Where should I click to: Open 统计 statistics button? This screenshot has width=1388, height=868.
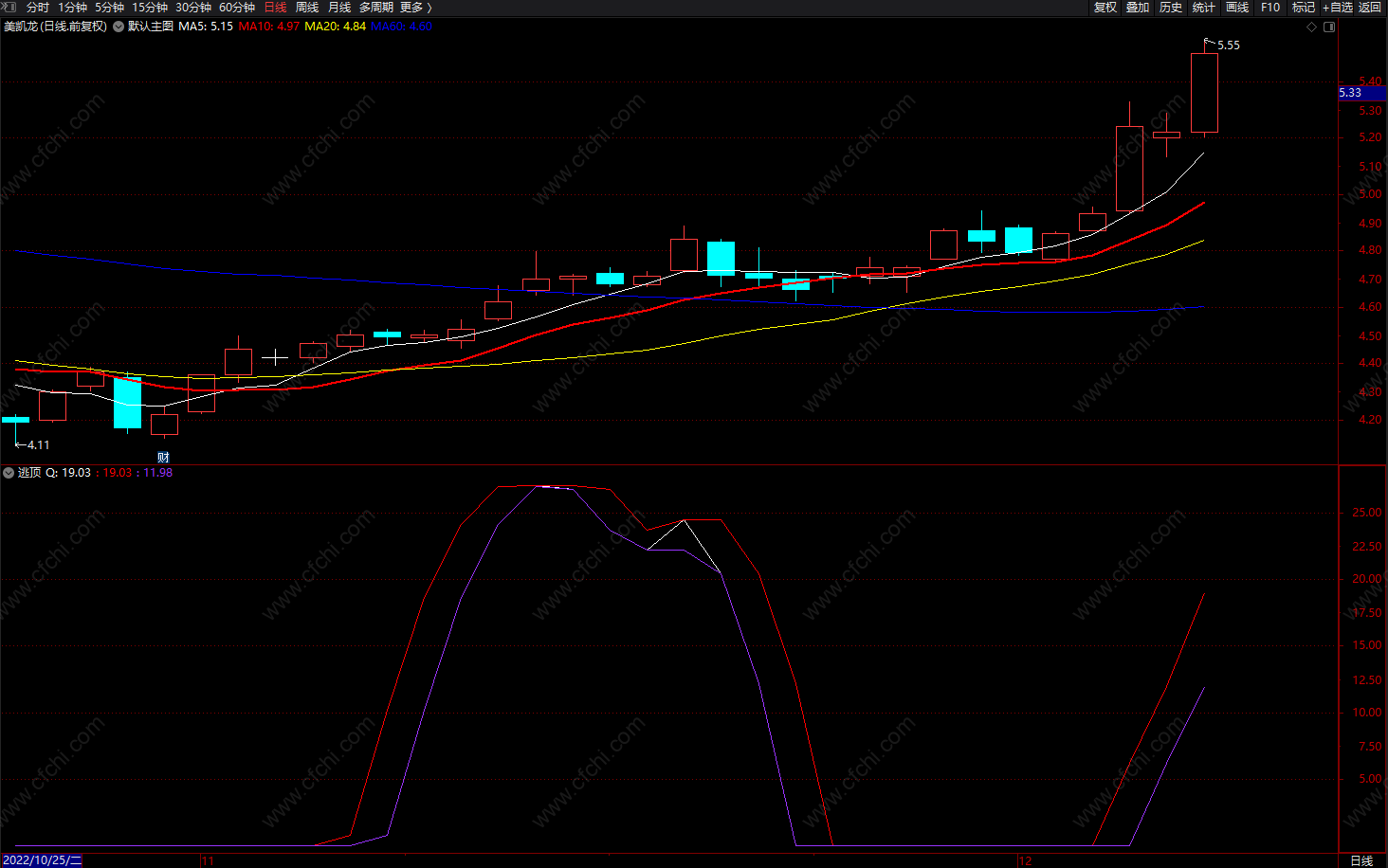1204,7
